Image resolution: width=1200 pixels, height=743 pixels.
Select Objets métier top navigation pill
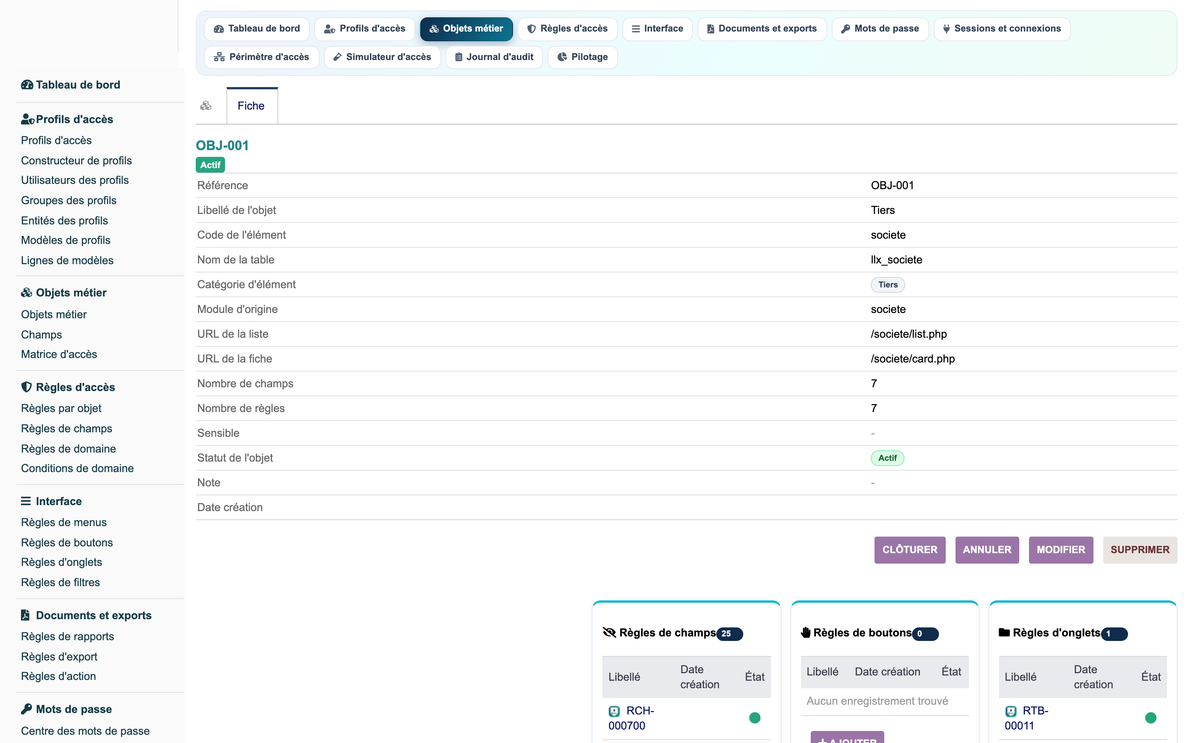point(466,29)
